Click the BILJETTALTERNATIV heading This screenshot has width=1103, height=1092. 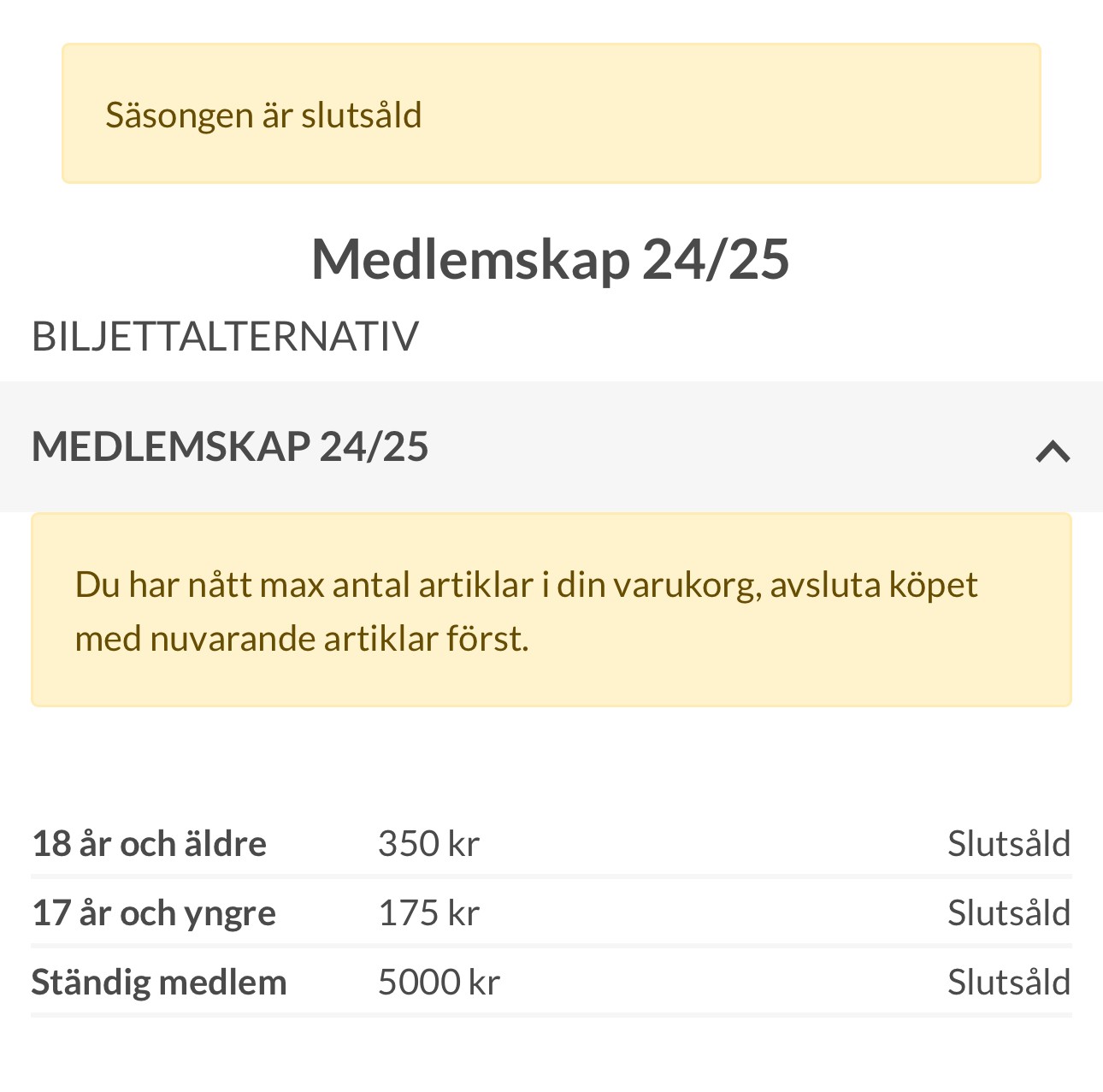tap(225, 336)
